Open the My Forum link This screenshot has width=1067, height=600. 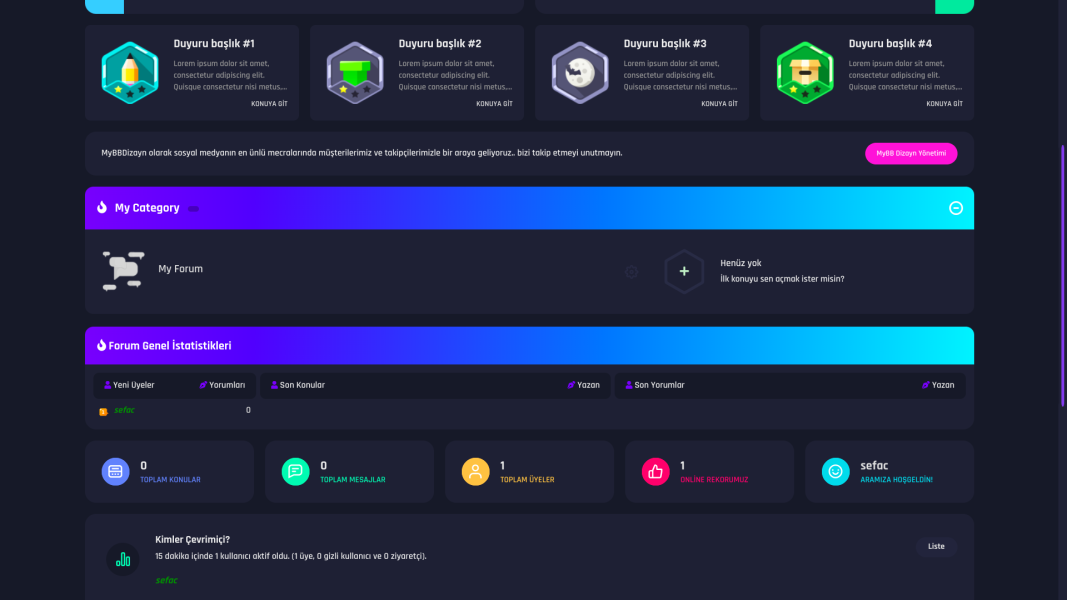(180, 269)
